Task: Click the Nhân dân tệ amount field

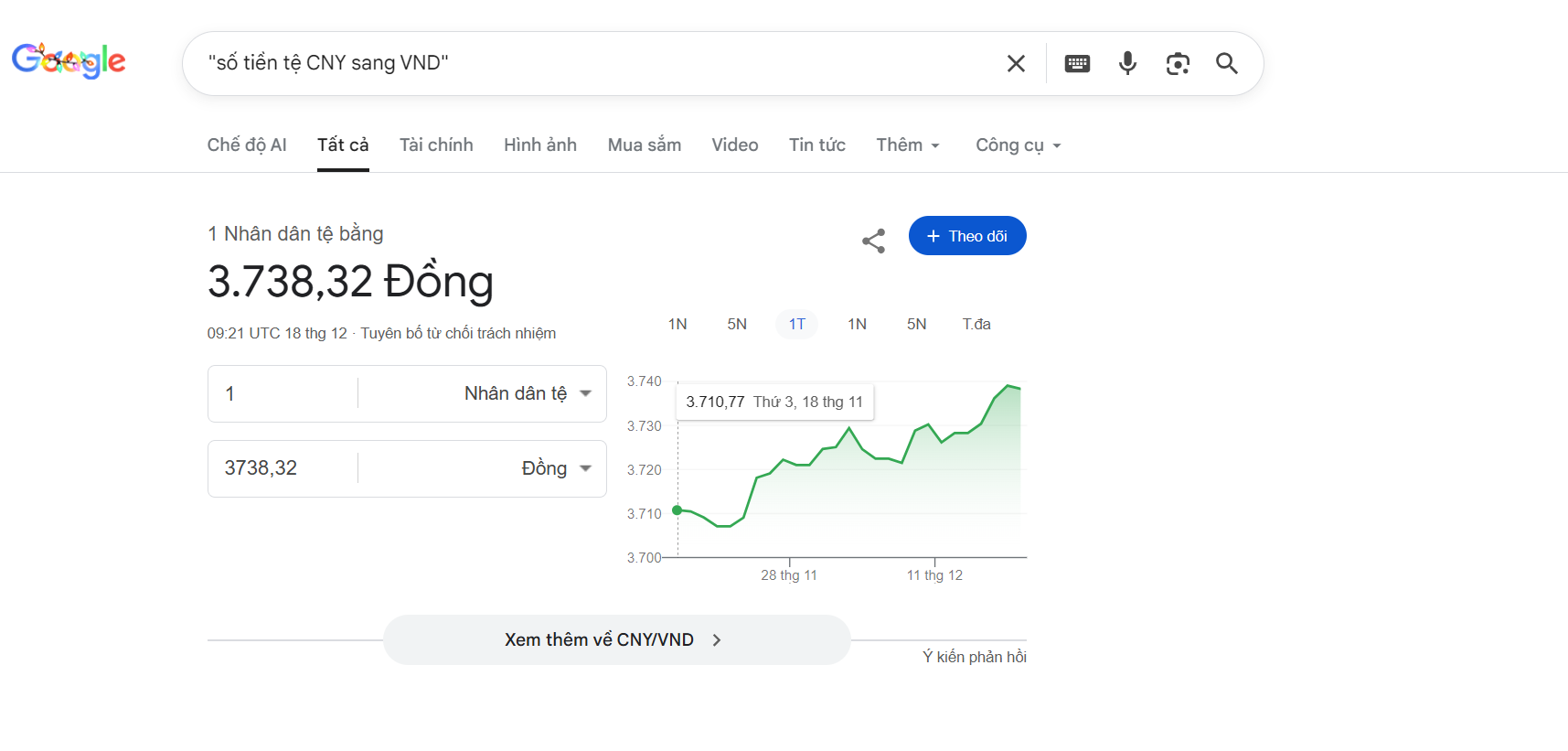Action: pos(282,393)
